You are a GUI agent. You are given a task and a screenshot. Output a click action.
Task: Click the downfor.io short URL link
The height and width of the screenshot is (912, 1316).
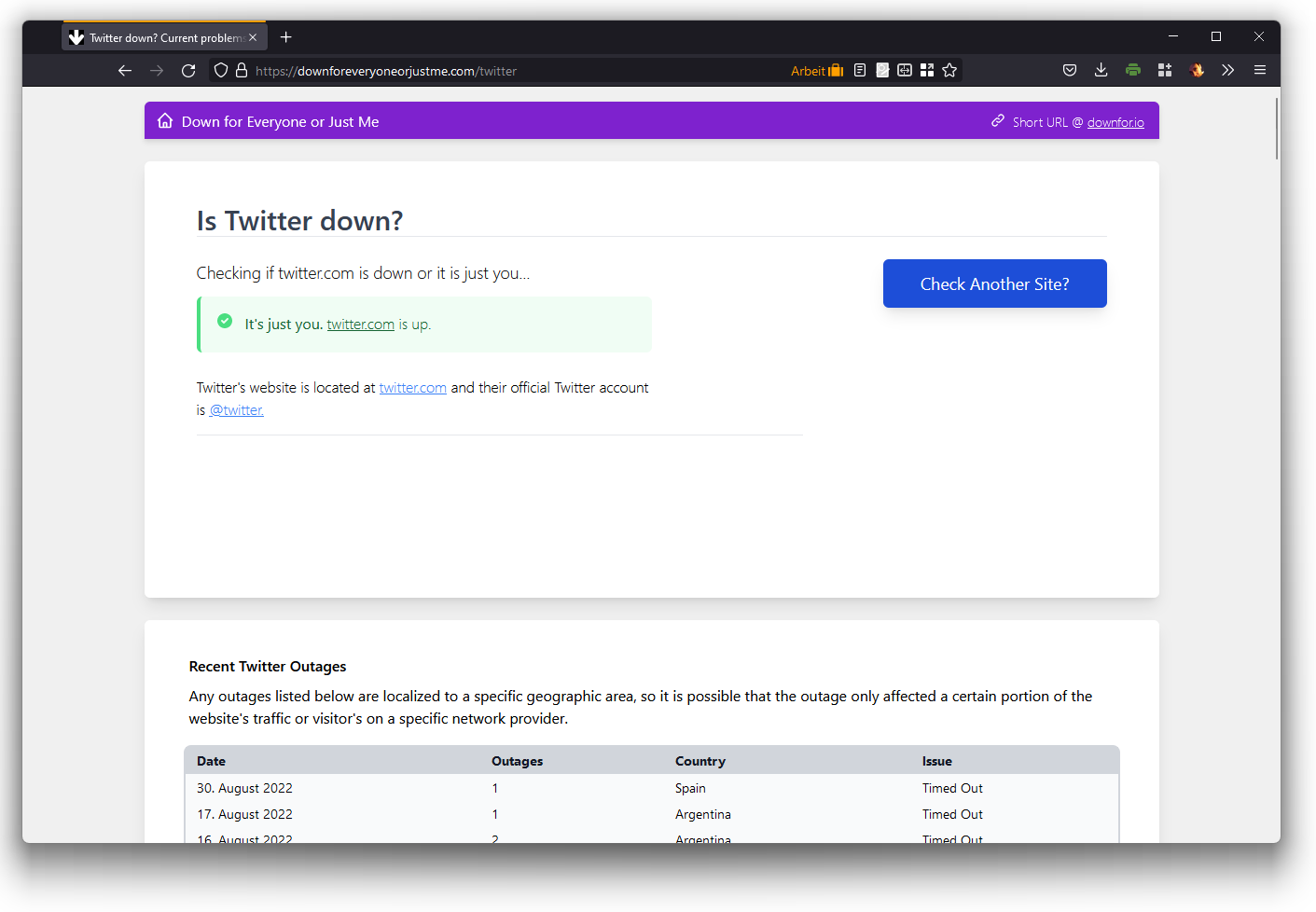pyautogui.click(x=1115, y=123)
